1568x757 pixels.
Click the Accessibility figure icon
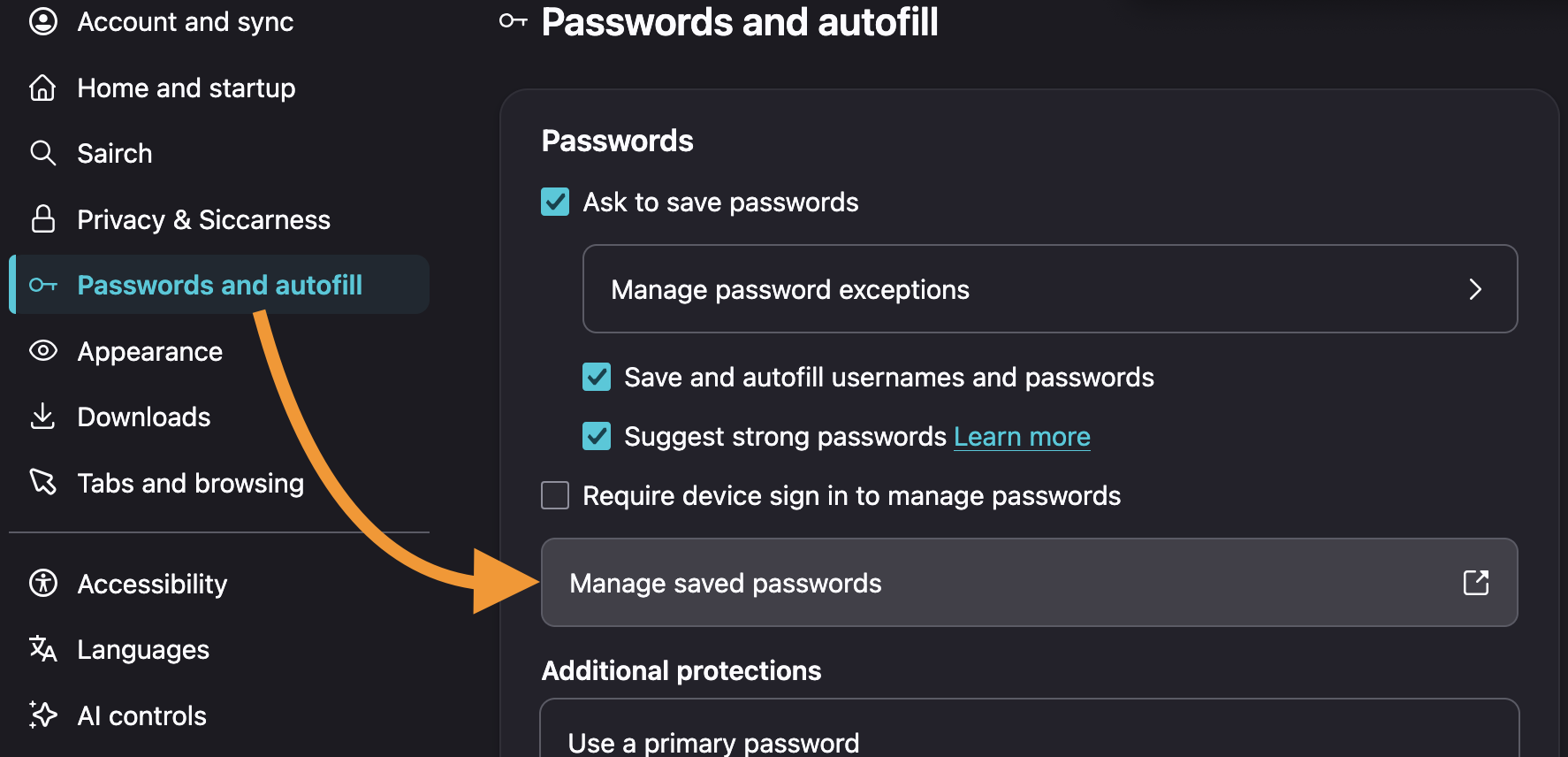[x=43, y=583]
